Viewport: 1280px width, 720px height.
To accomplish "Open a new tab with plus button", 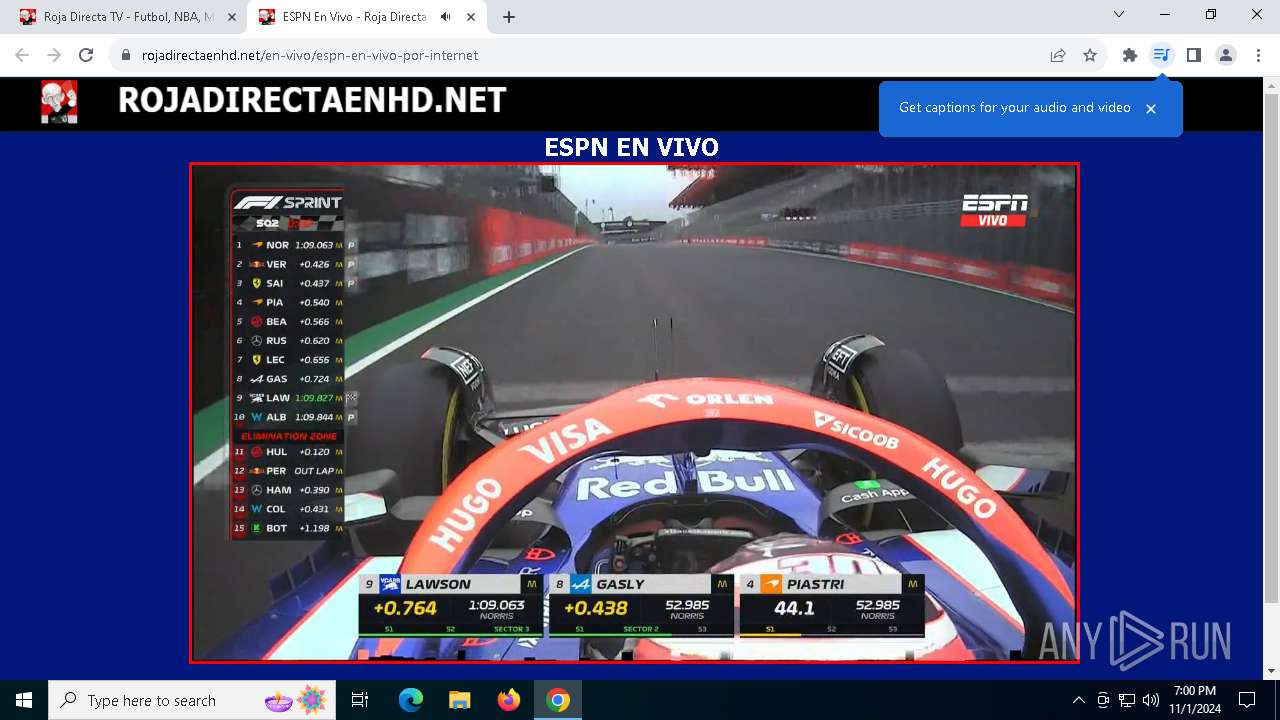I will tap(509, 17).
